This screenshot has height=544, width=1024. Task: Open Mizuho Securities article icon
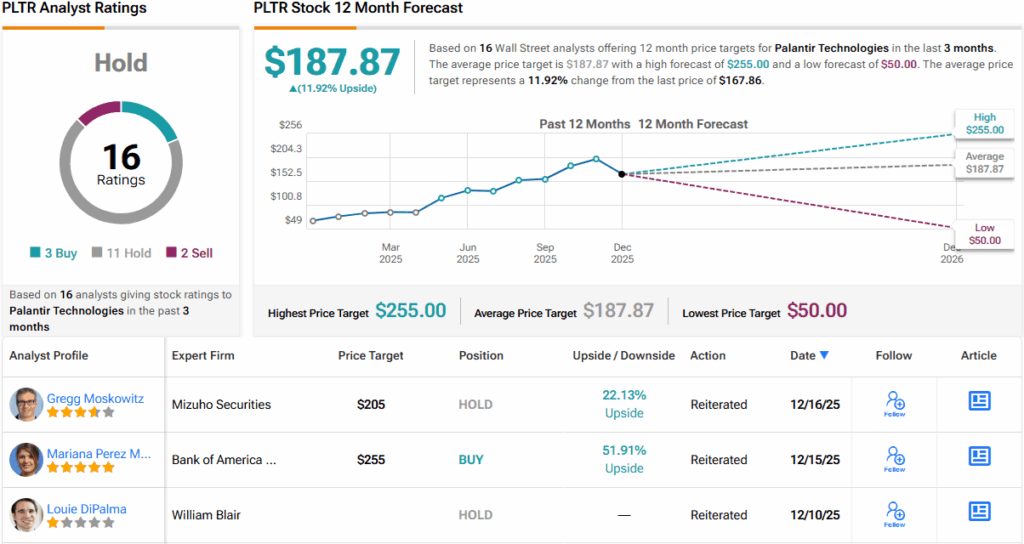point(979,402)
